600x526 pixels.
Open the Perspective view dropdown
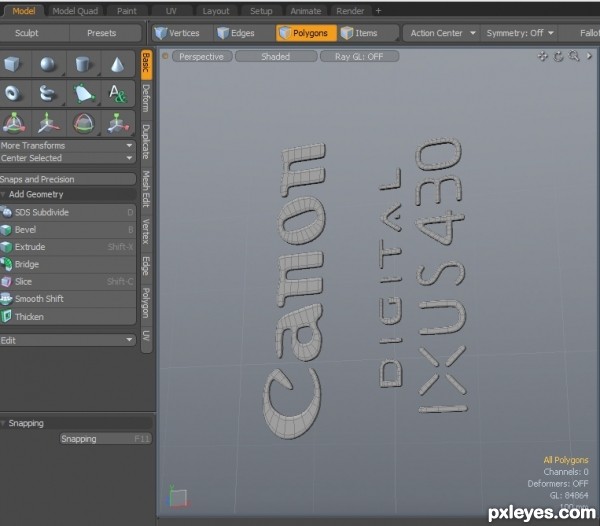[x=202, y=57]
